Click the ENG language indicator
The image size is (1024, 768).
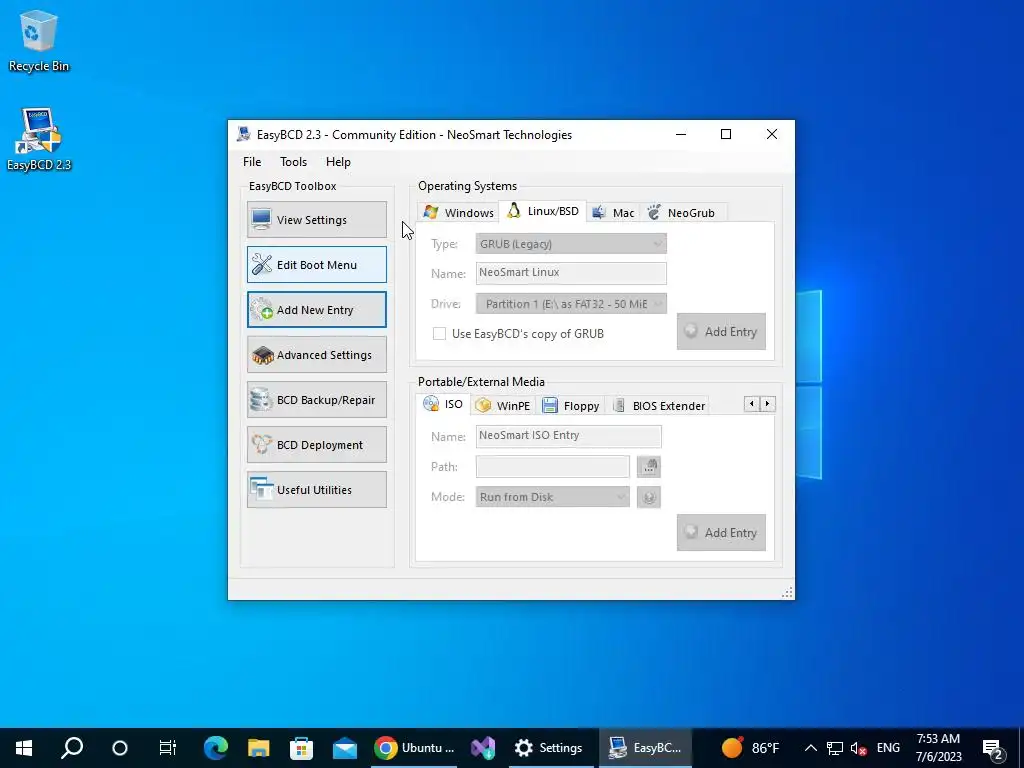point(888,748)
